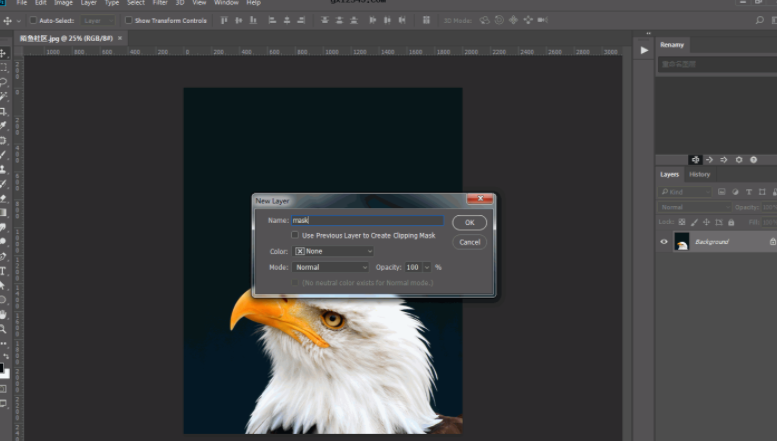
Task: Open the Opacity dropdown arrow in New Layer dialog
Action: pos(427,267)
